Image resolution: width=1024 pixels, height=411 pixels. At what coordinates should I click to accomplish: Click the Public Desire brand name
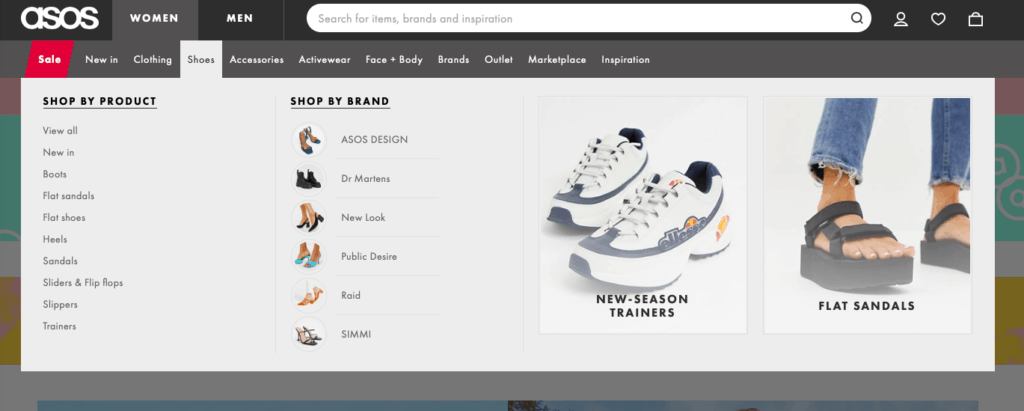click(369, 256)
